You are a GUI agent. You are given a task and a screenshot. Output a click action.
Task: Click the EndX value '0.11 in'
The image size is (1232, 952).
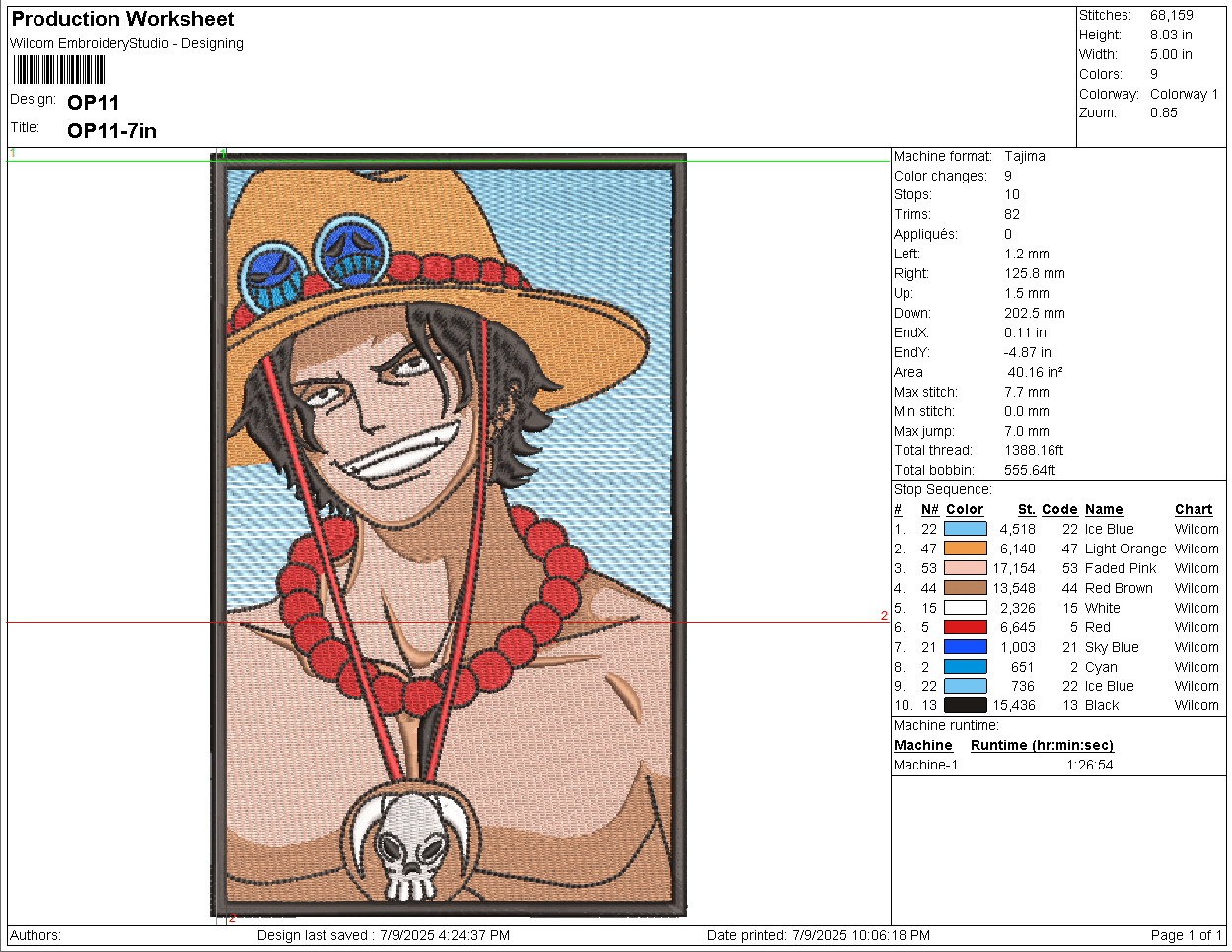(x=1026, y=332)
